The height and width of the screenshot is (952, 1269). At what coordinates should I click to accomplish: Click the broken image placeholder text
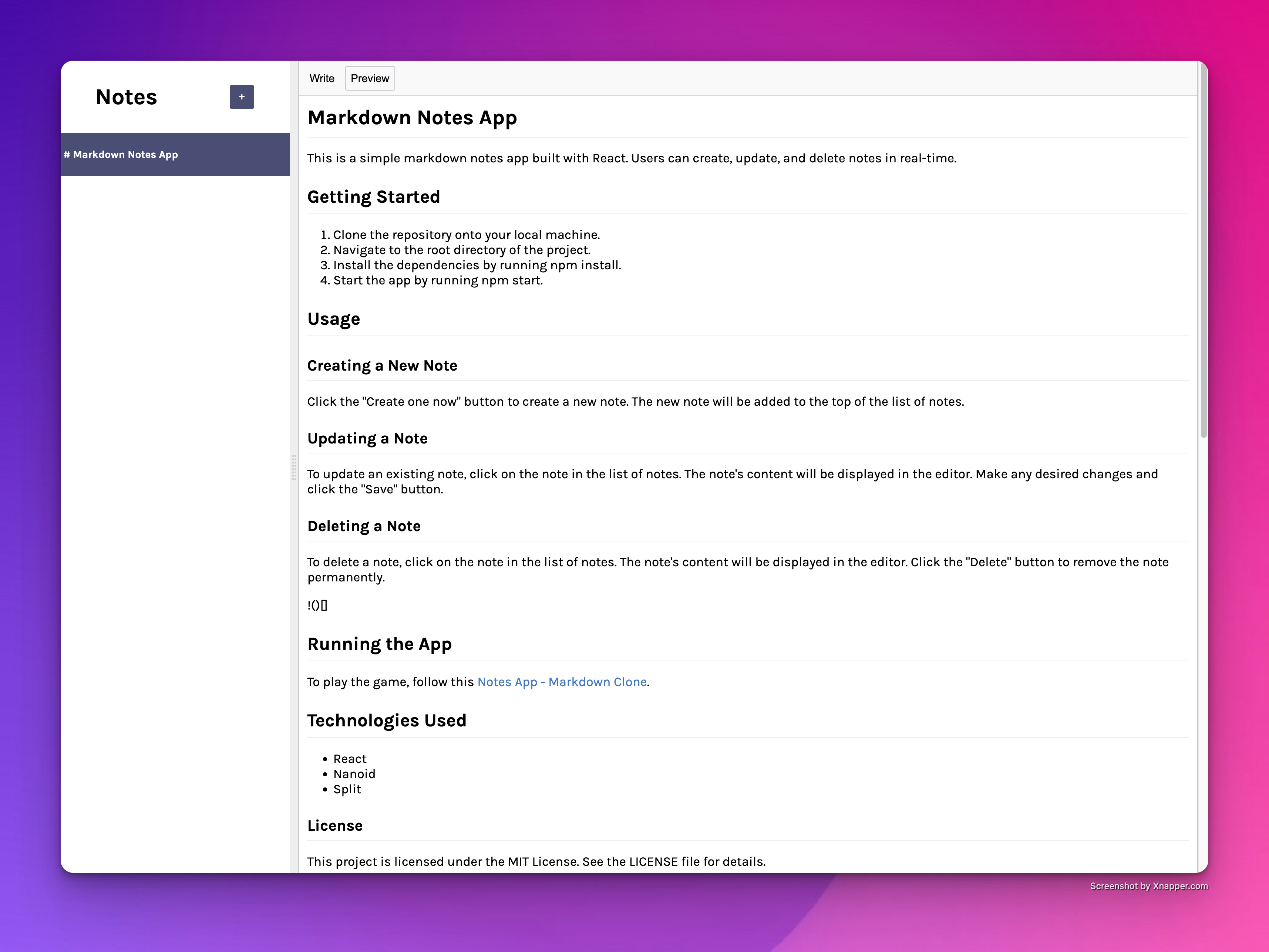(317, 605)
